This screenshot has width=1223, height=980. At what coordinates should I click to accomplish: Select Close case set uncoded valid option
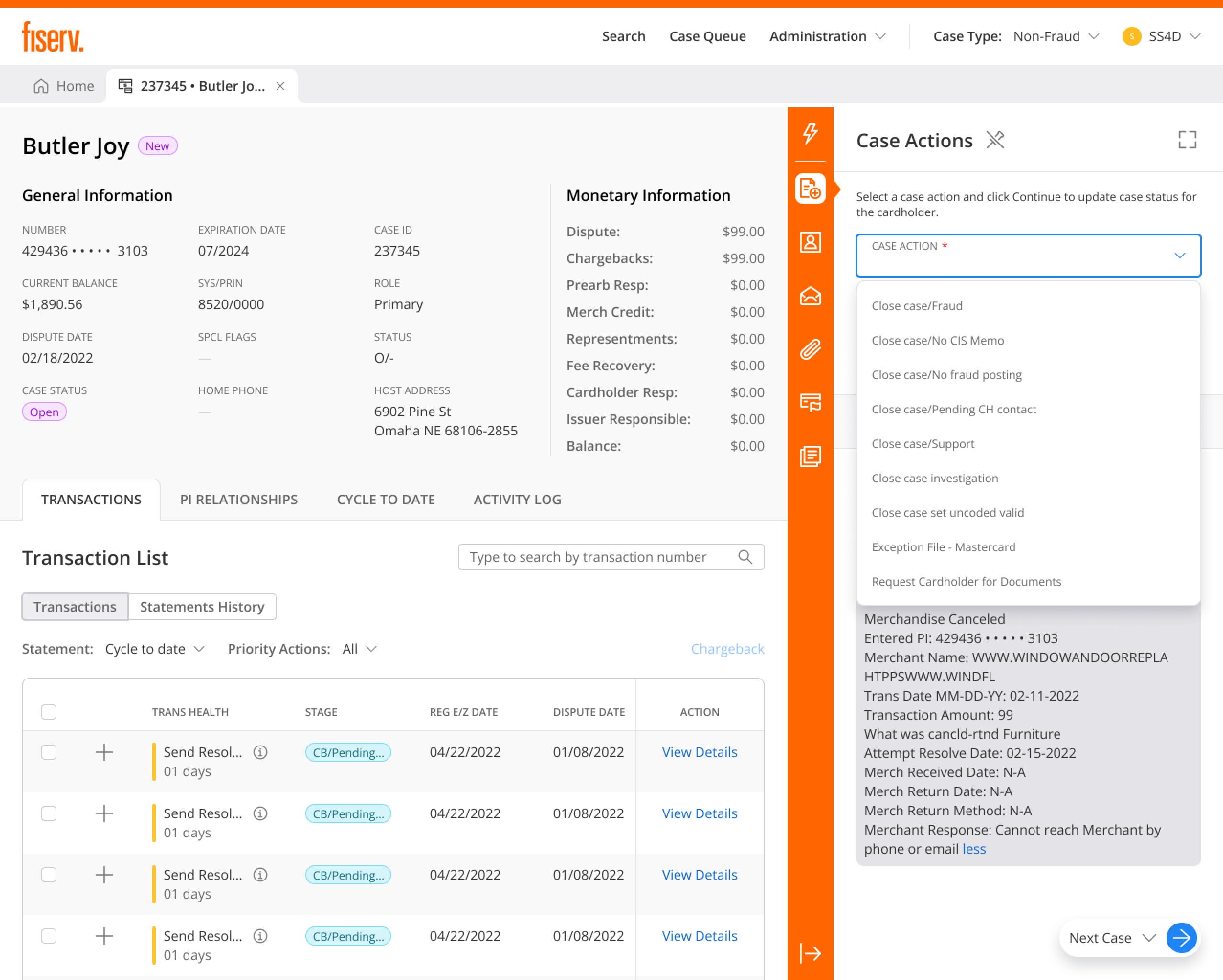pos(1028,512)
